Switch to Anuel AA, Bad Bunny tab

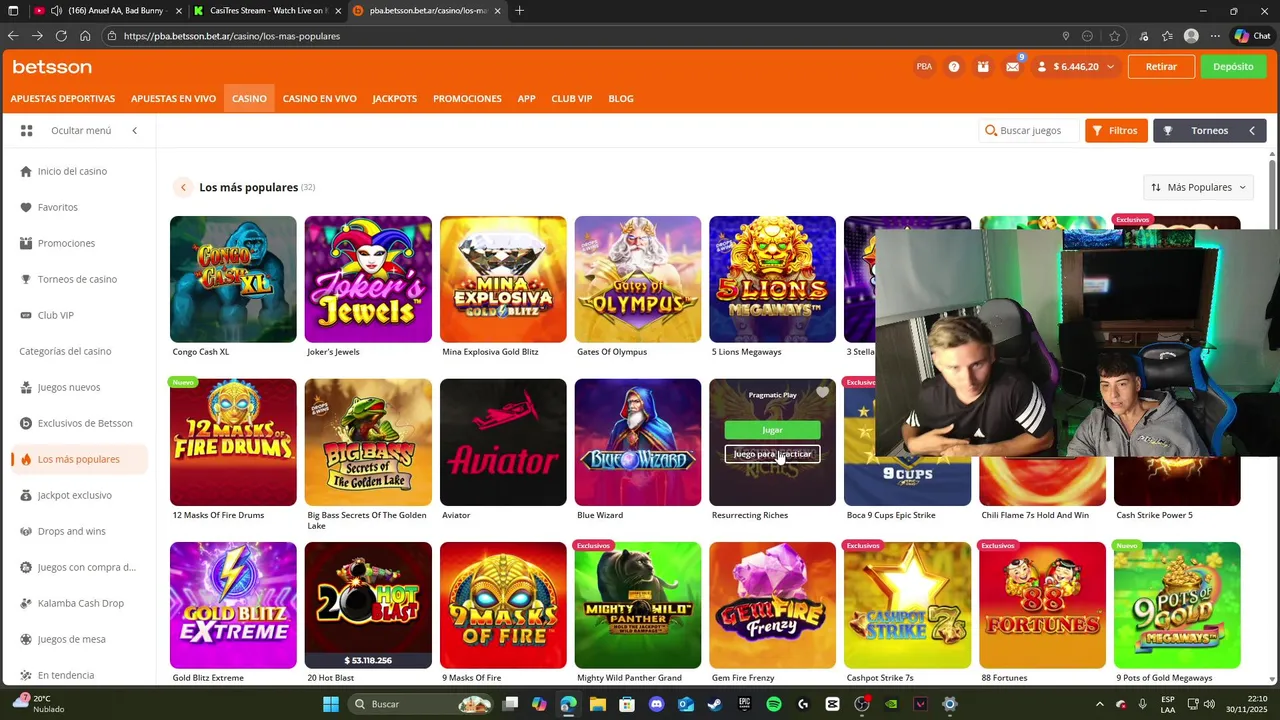point(108,11)
